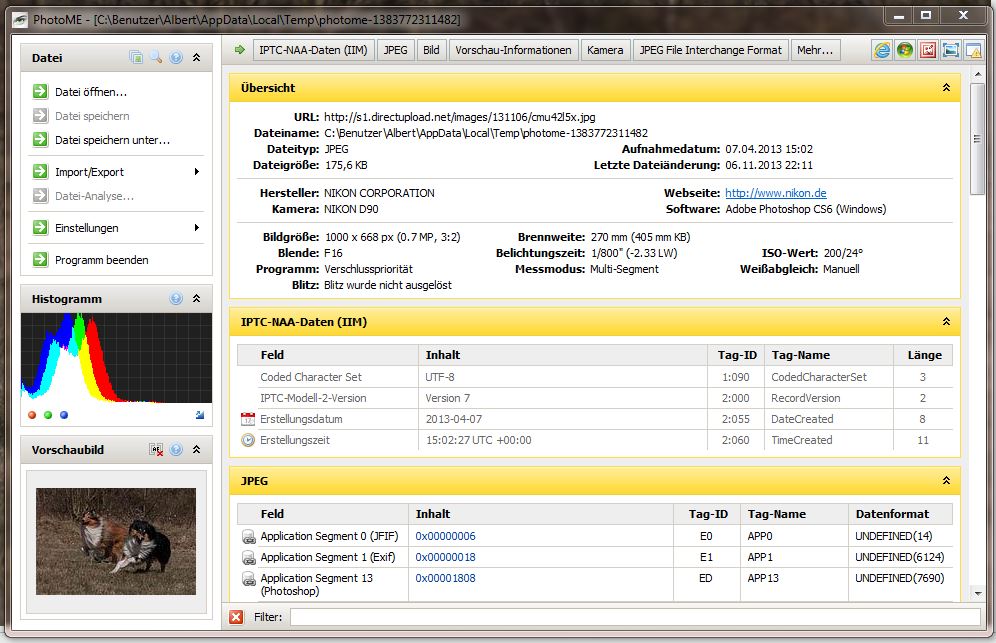Screen dimensions: 996x643
Task: Follow the 0x00000006 offset link
Action: [x=445, y=536]
